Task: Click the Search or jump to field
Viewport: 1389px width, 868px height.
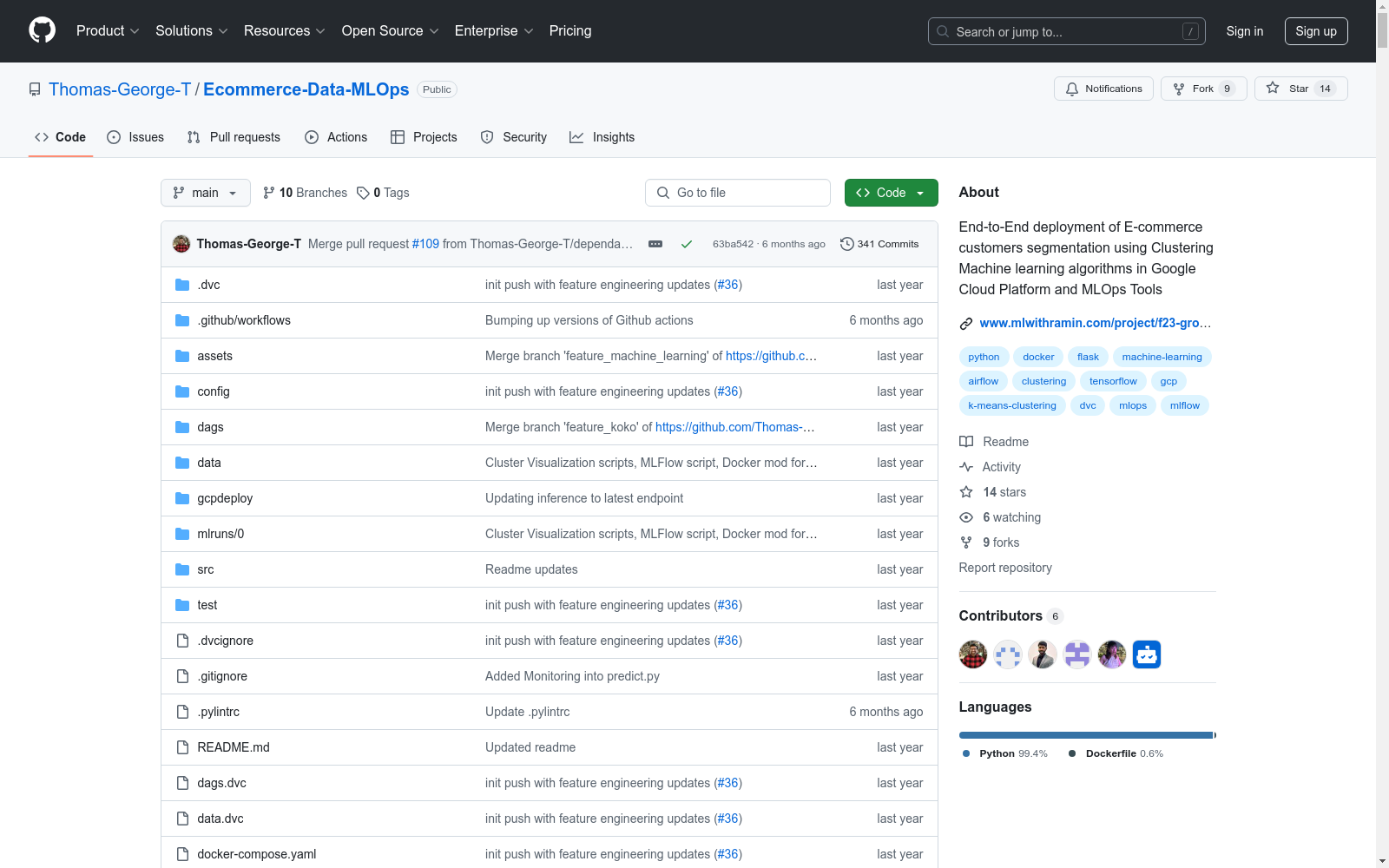Action: pyautogui.click(x=1067, y=31)
